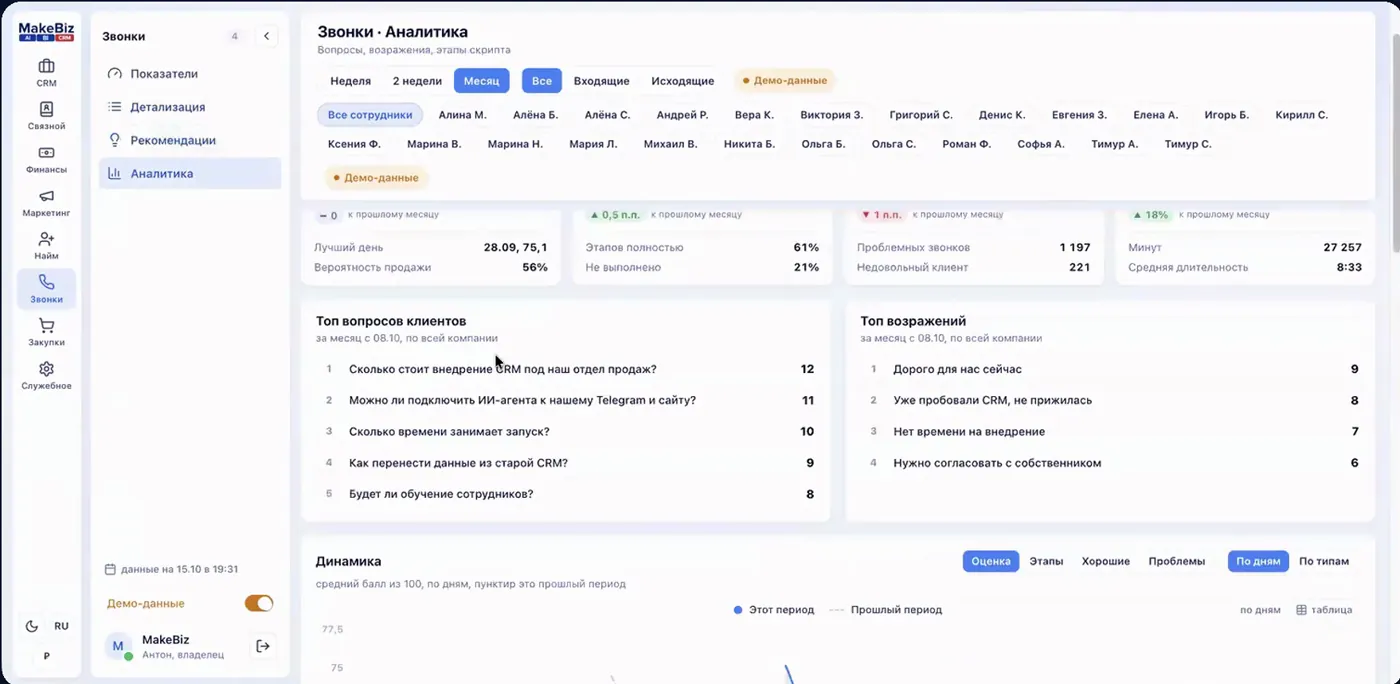Click the question "Сколько времени занимает запуск?"
Image resolution: width=1400 pixels, height=684 pixels.
click(449, 432)
